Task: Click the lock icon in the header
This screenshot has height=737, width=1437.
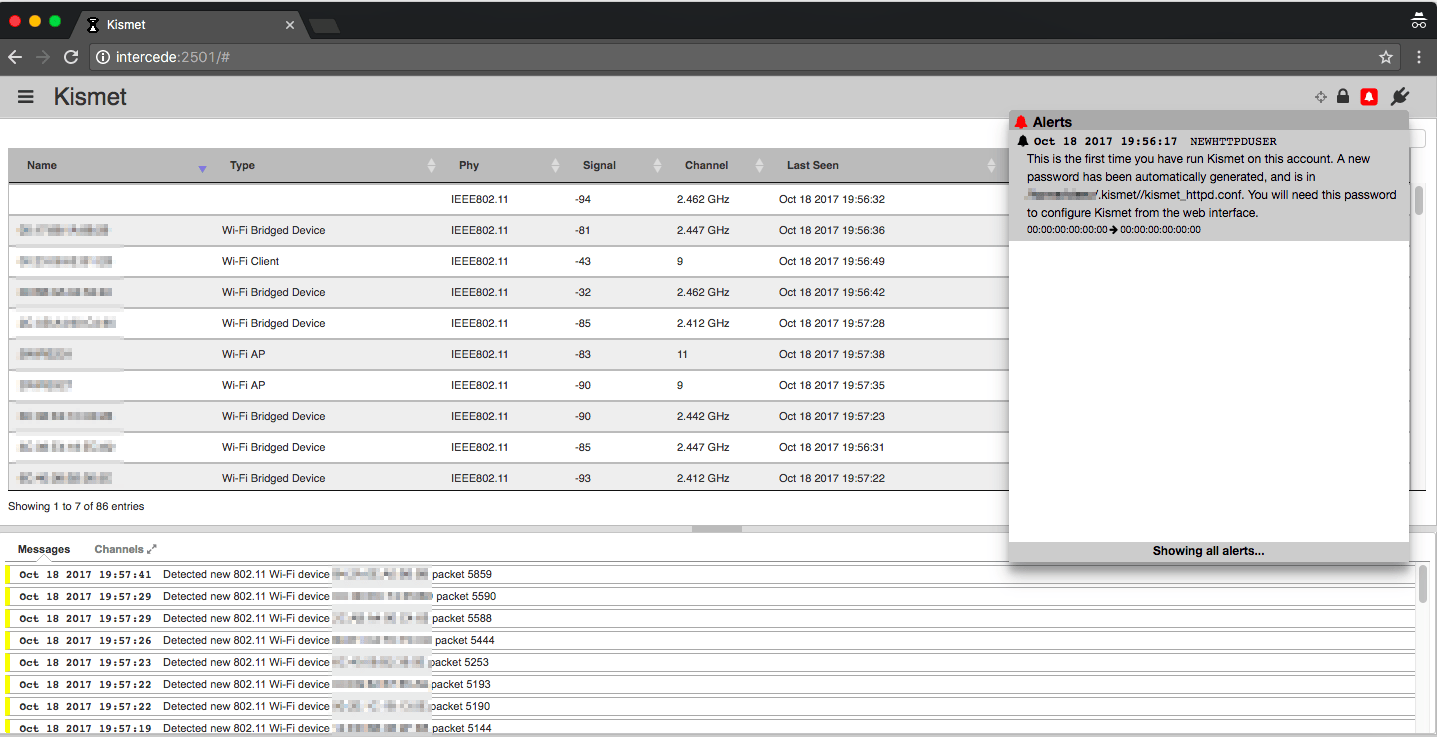Action: [1343, 97]
